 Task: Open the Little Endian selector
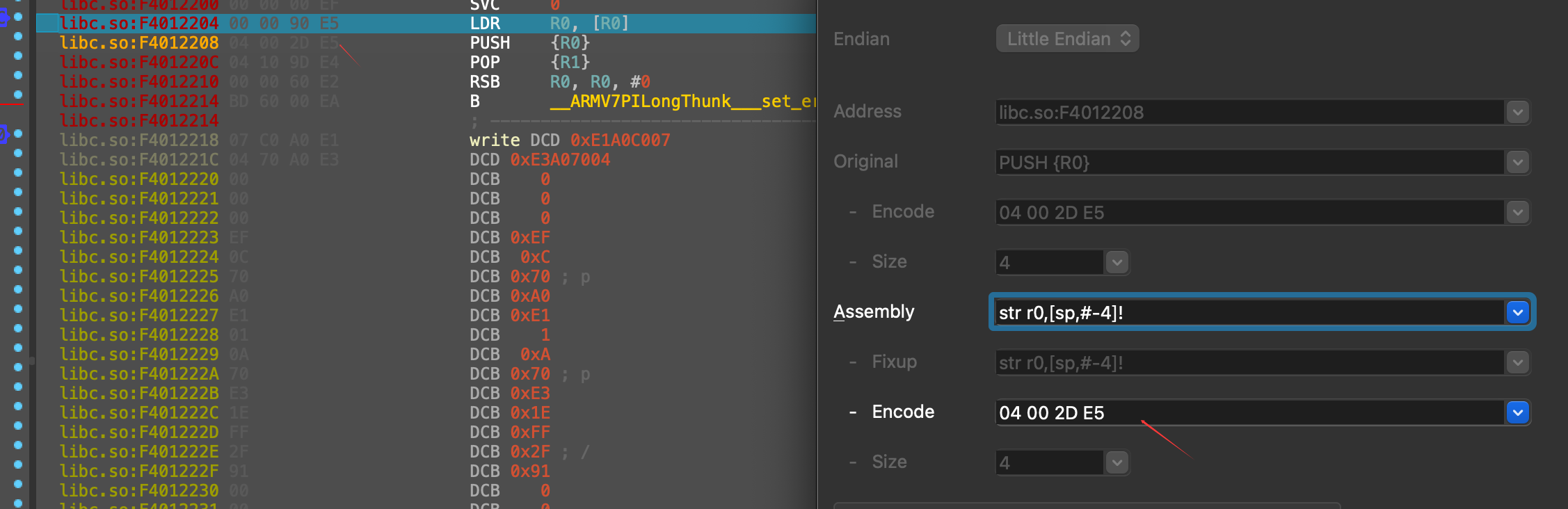[1067, 39]
